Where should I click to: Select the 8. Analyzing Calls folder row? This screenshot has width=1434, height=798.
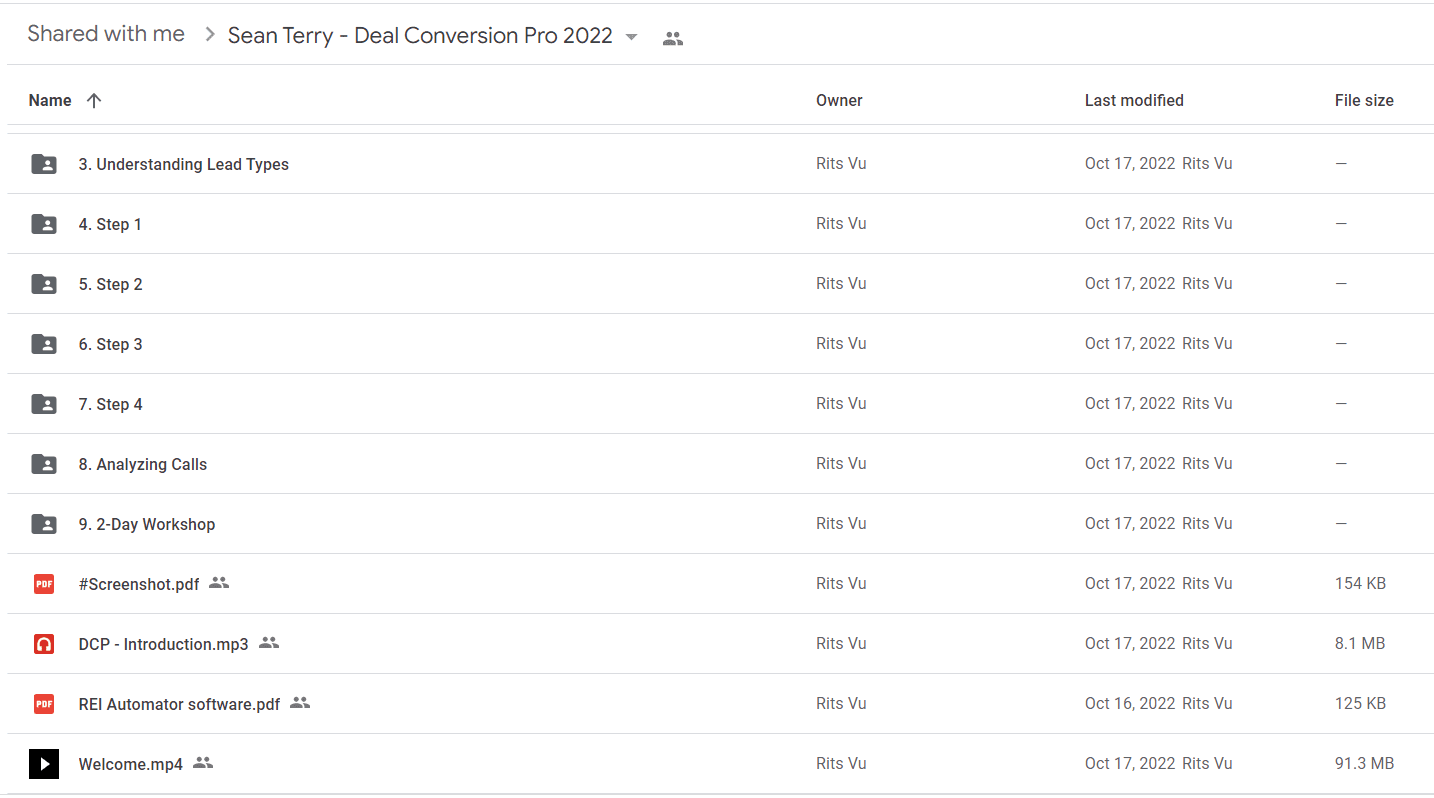(x=720, y=464)
